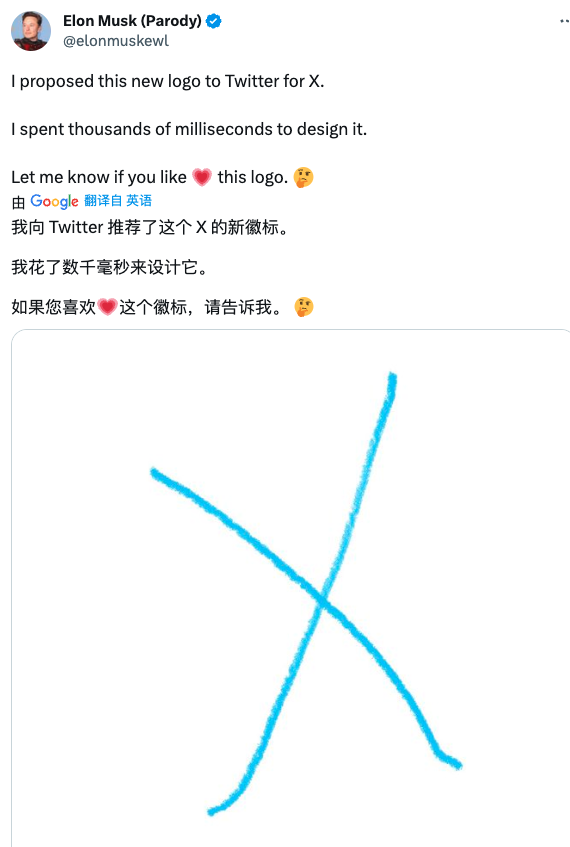Click the crossing point of the blue X drawing
The width and height of the screenshot is (570, 847).
pos(323,601)
